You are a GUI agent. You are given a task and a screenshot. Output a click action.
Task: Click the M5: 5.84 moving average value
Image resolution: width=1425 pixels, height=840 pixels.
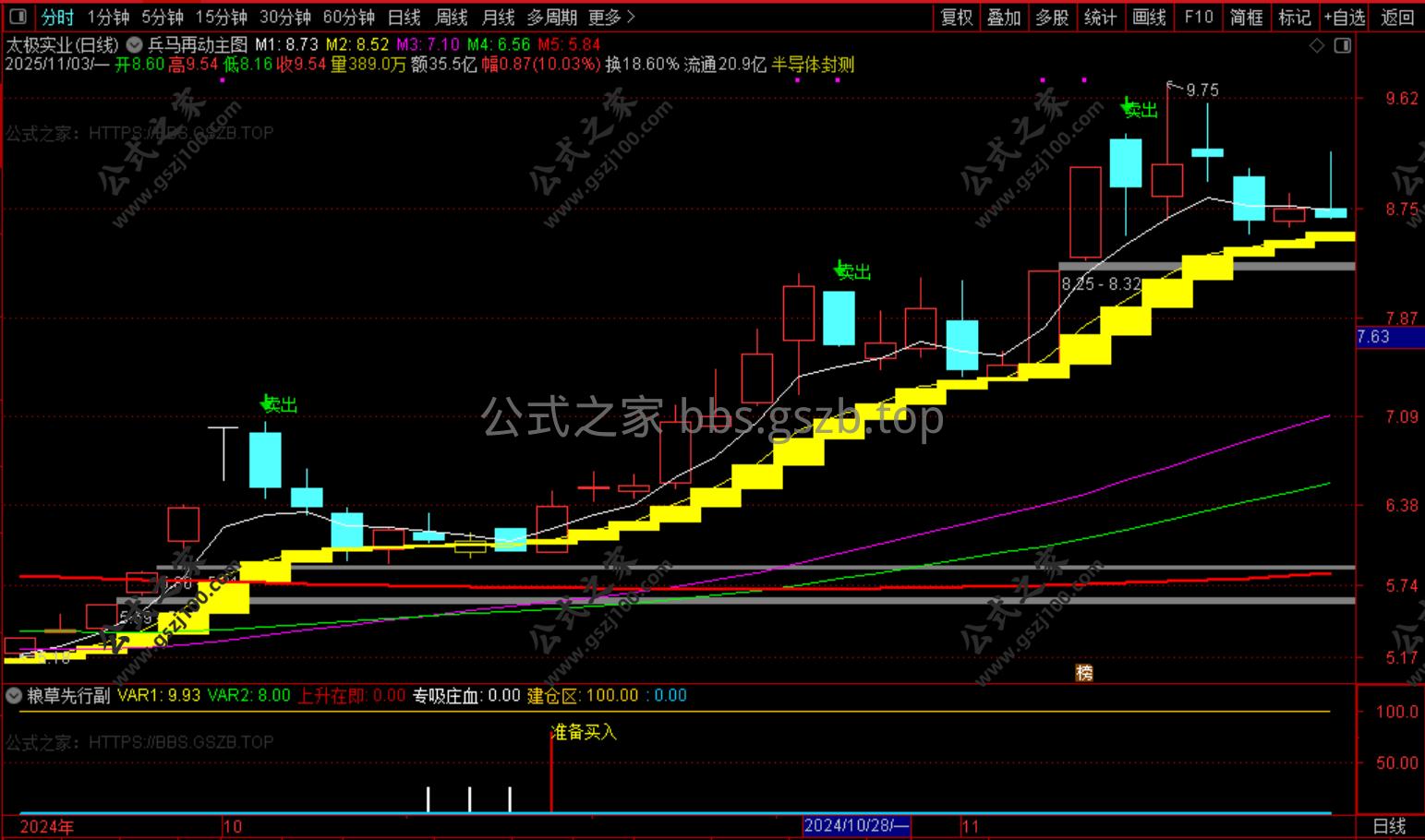569,44
